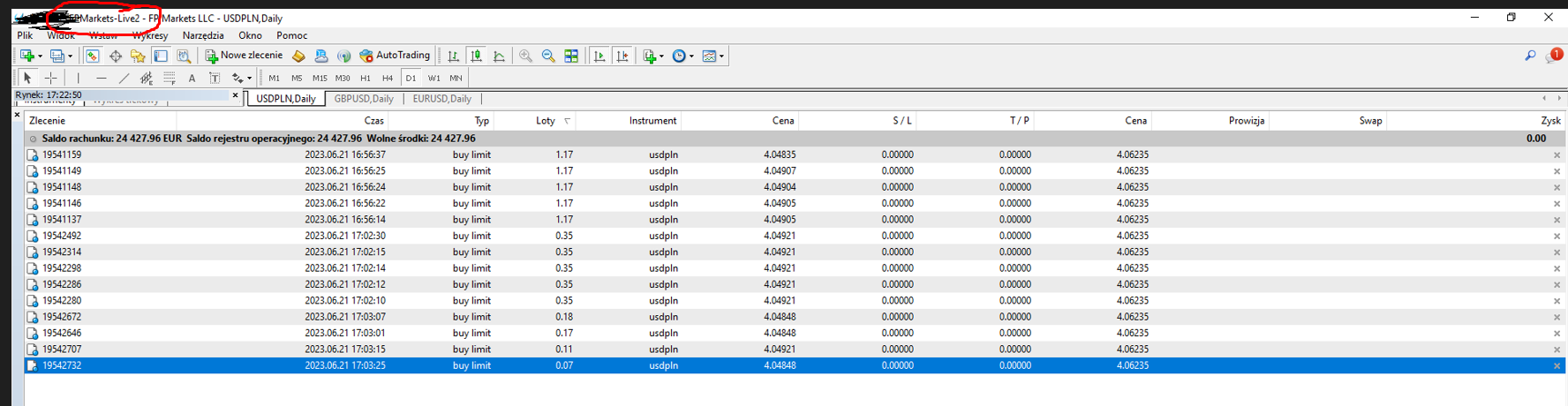Image resolution: width=1568 pixels, height=406 pixels.
Task: Open the Wykresy menu
Action: coord(150,35)
